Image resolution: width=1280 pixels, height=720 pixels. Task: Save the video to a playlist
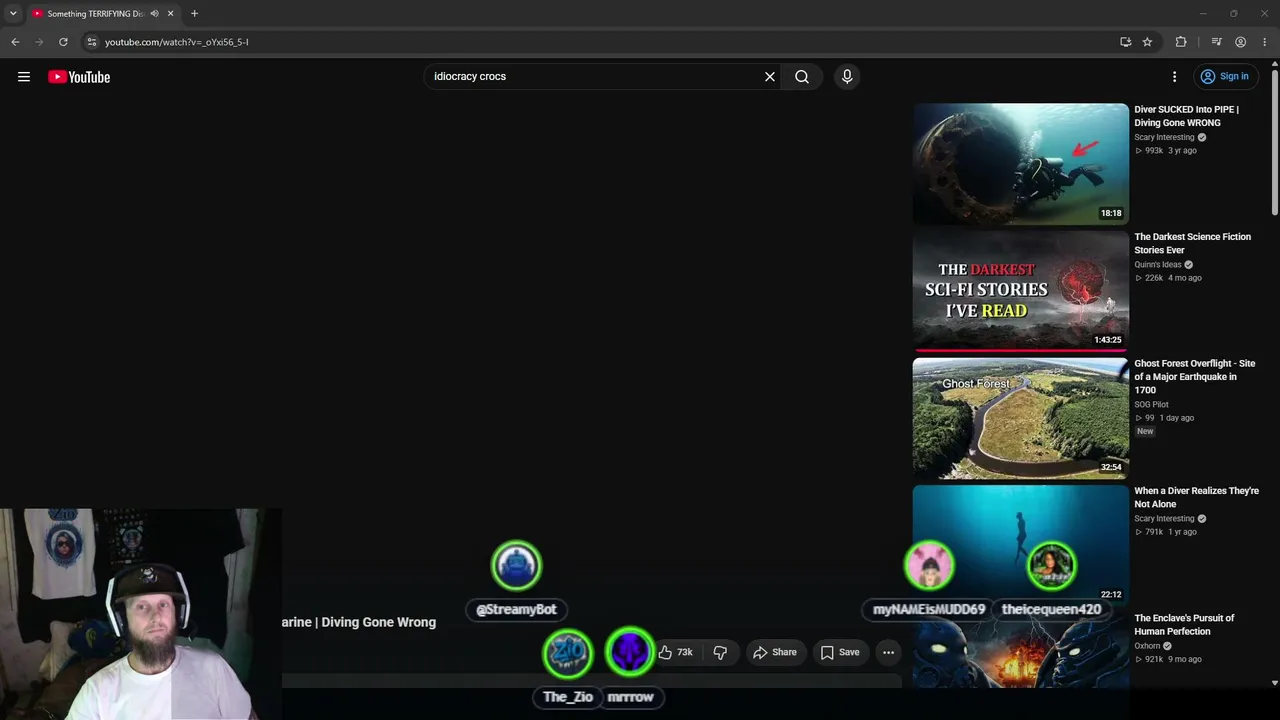click(840, 652)
